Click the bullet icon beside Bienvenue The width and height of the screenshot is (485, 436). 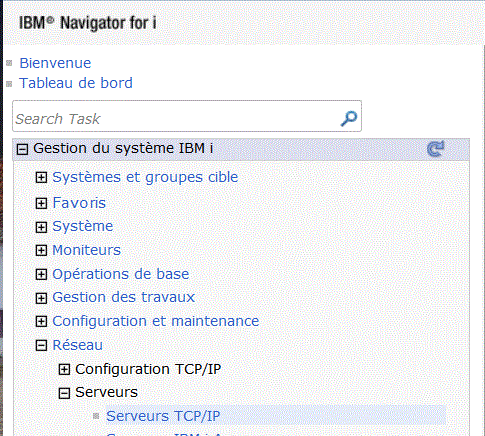(9, 63)
